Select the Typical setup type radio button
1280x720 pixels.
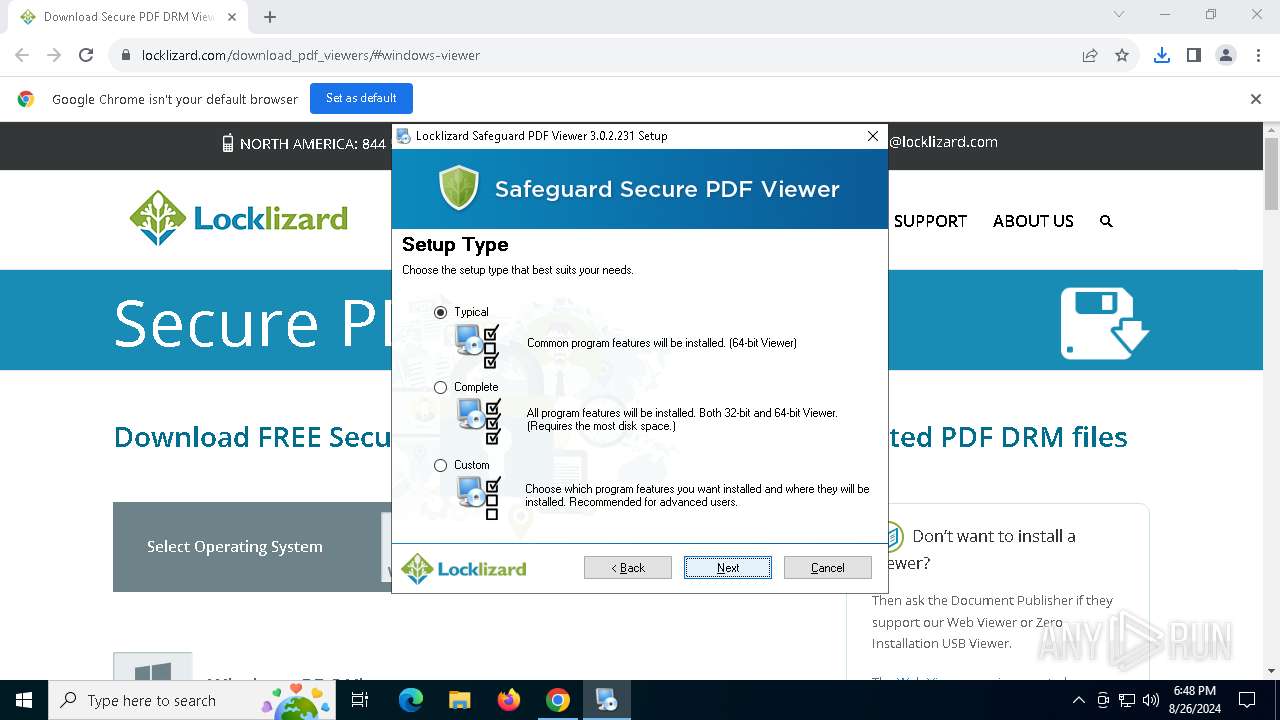pyautogui.click(x=441, y=312)
